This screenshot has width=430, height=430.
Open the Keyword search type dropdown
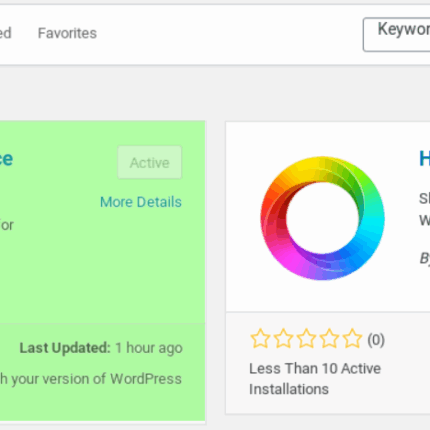tap(397, 35)
